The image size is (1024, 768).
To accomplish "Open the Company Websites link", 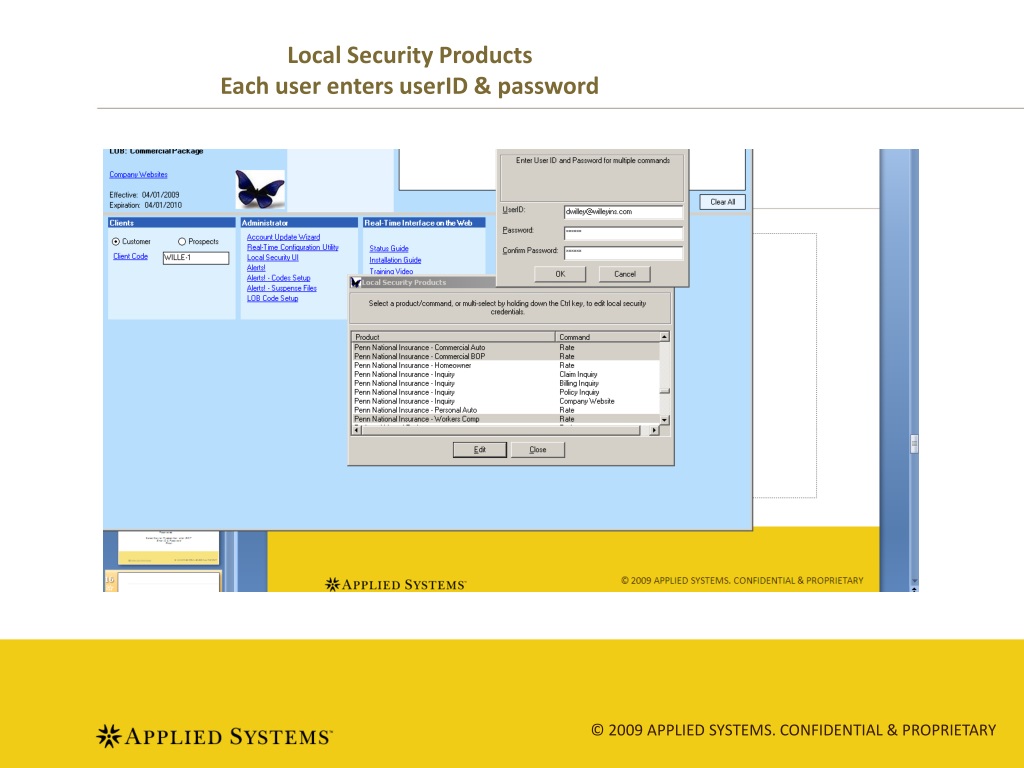I will (138, 174).
